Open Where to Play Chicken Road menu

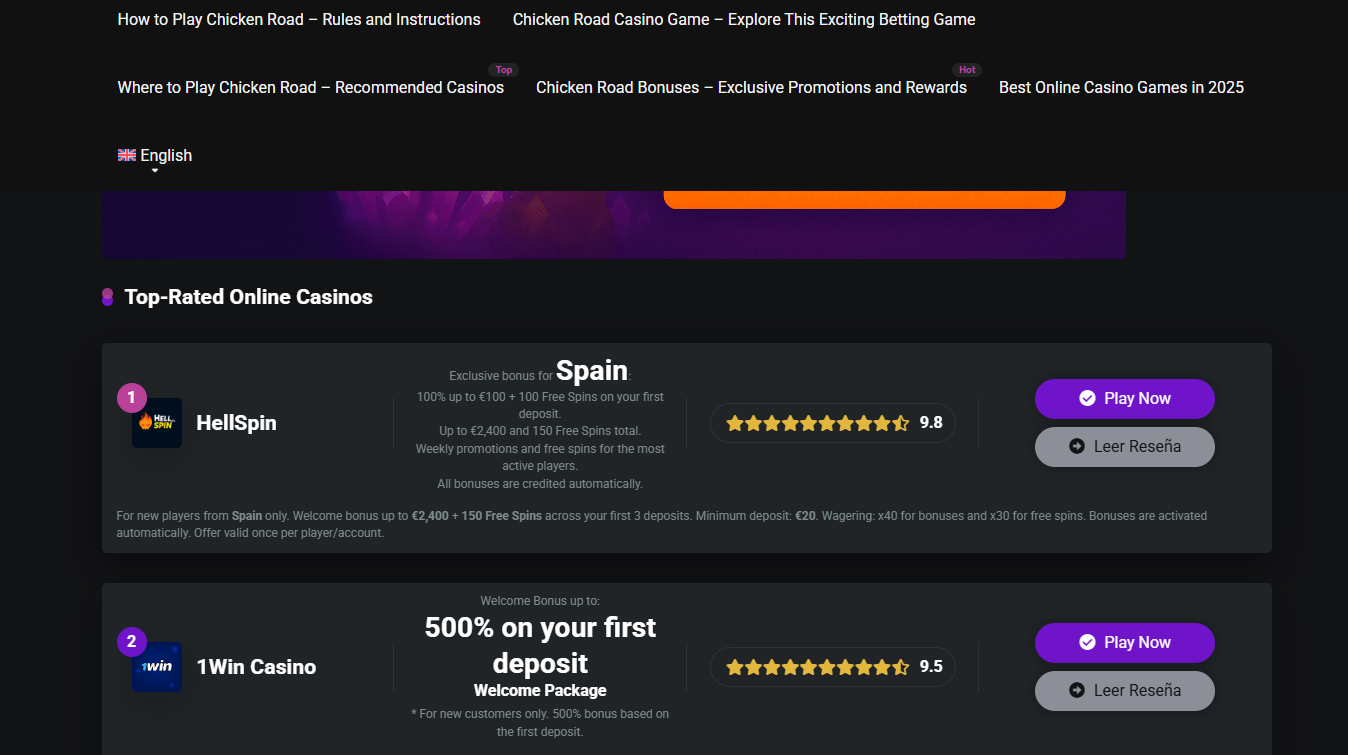[311, 87]
